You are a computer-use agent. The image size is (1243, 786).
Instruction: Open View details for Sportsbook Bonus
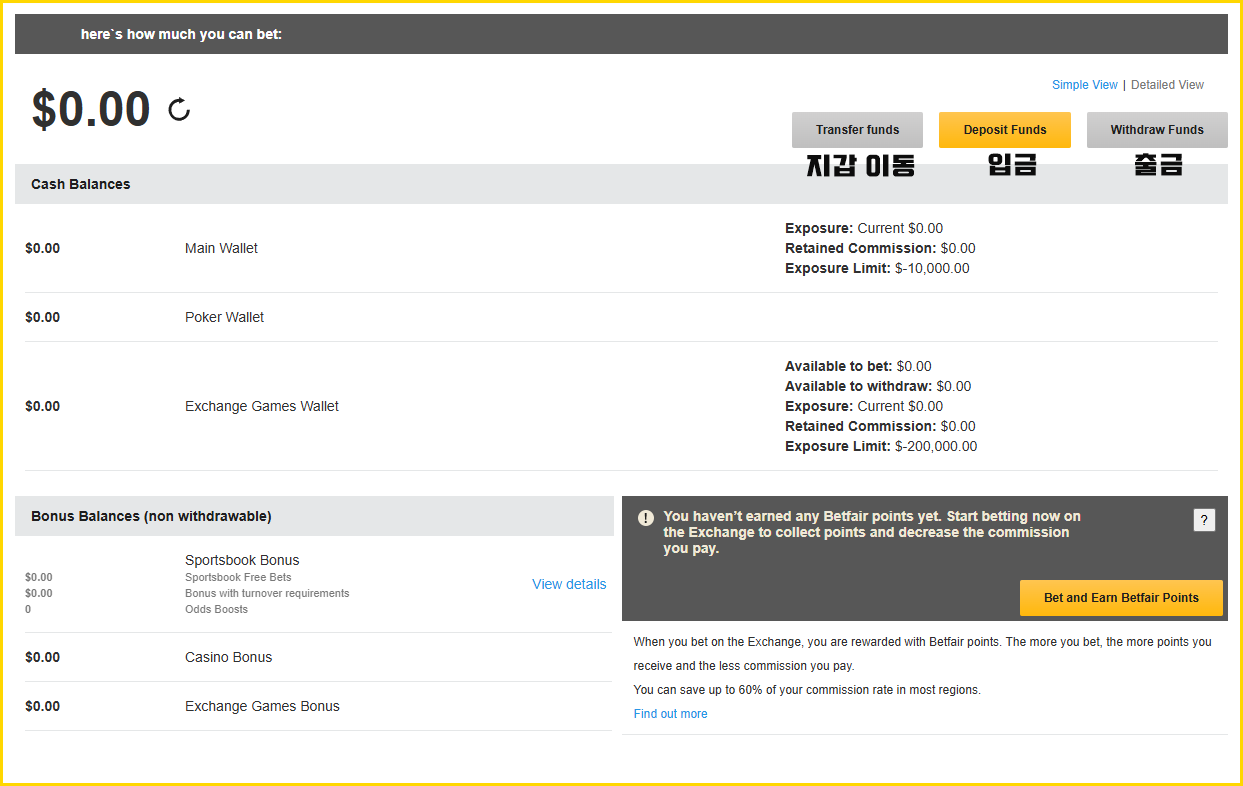(569, 584)
